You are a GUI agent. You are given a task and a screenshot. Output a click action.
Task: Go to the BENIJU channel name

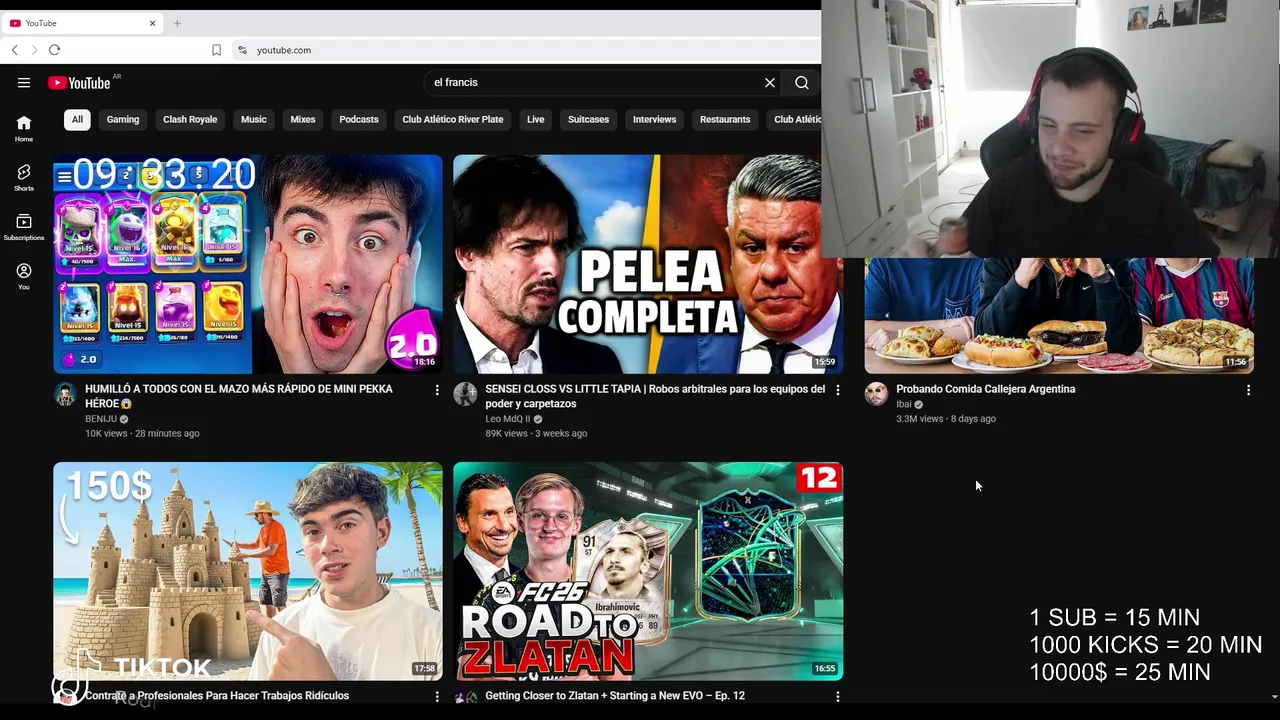[101, 419]
